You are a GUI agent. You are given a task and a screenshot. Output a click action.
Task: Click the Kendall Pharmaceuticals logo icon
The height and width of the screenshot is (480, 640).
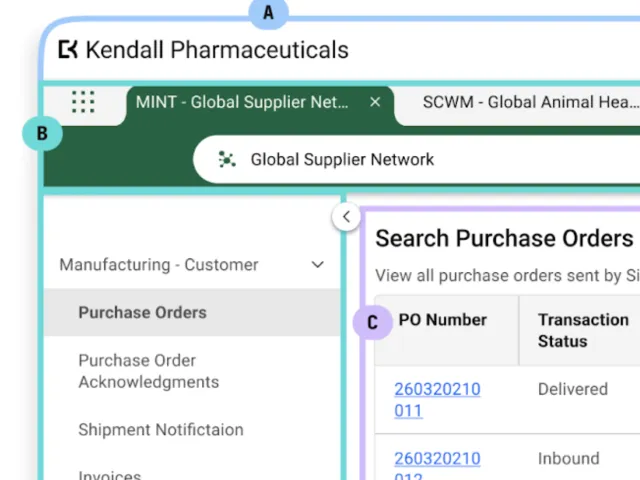(68, 49)
